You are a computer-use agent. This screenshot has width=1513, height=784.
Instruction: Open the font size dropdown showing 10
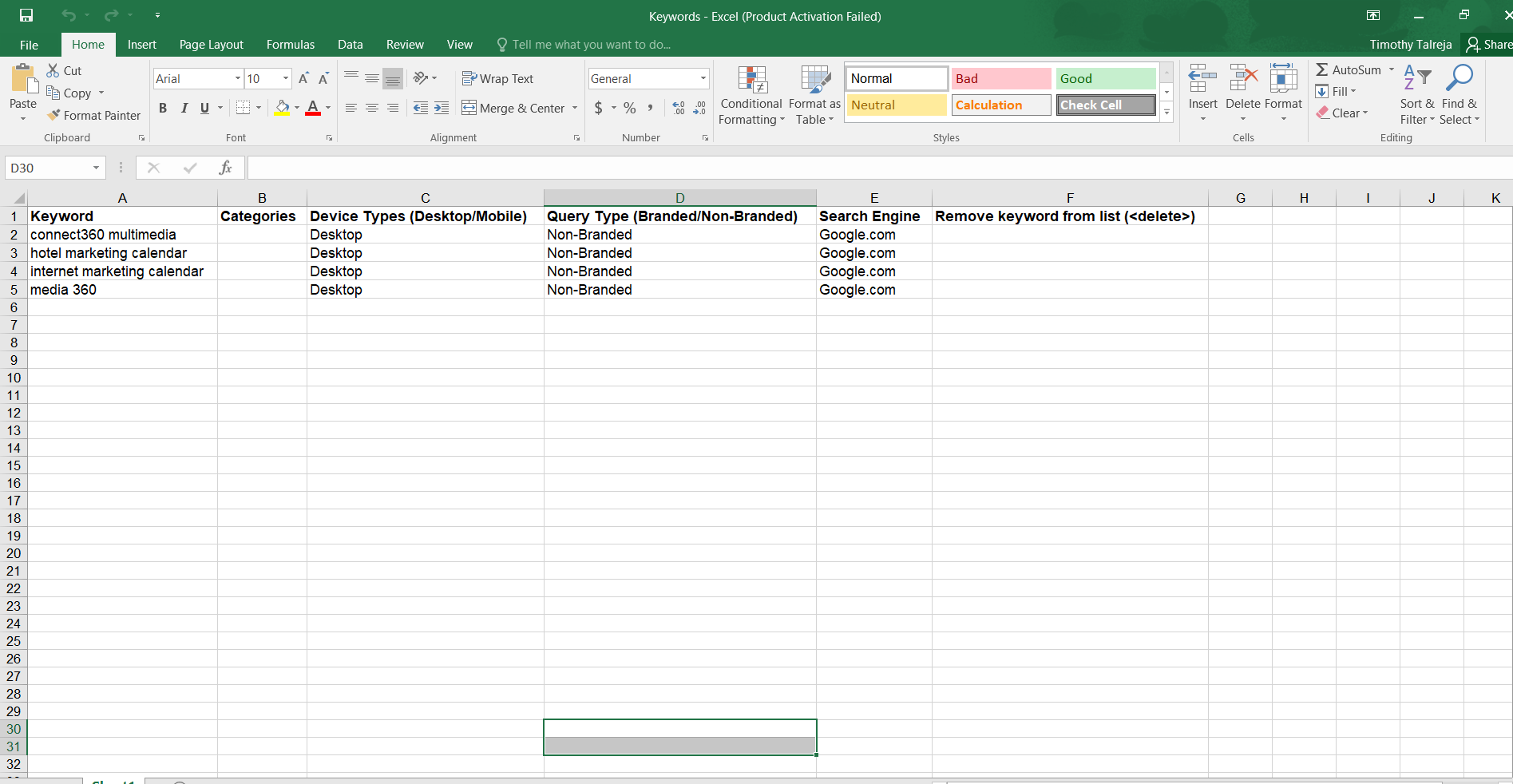coord(286,78)
